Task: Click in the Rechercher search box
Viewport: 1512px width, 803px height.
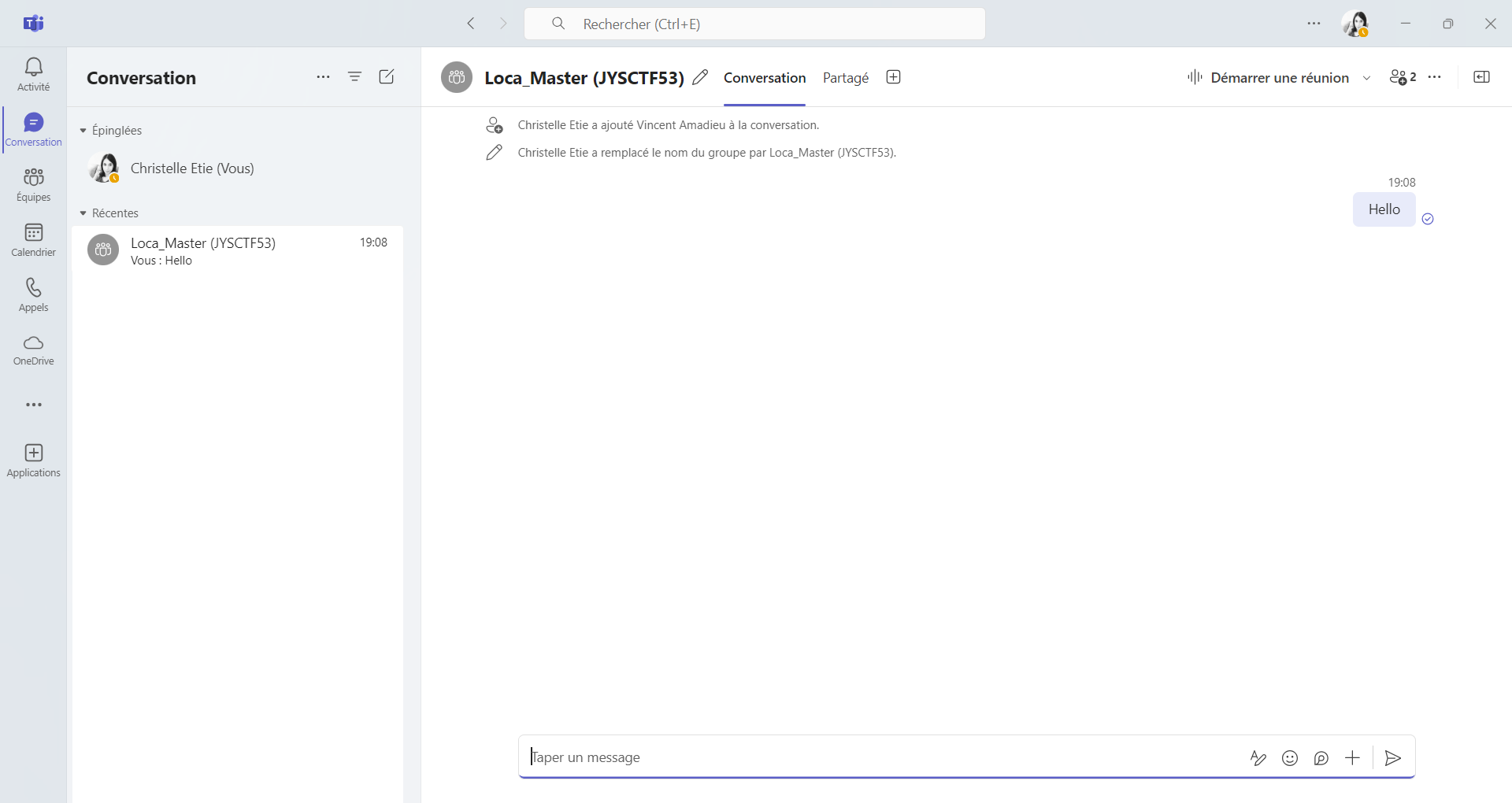Action: [754, 24]
